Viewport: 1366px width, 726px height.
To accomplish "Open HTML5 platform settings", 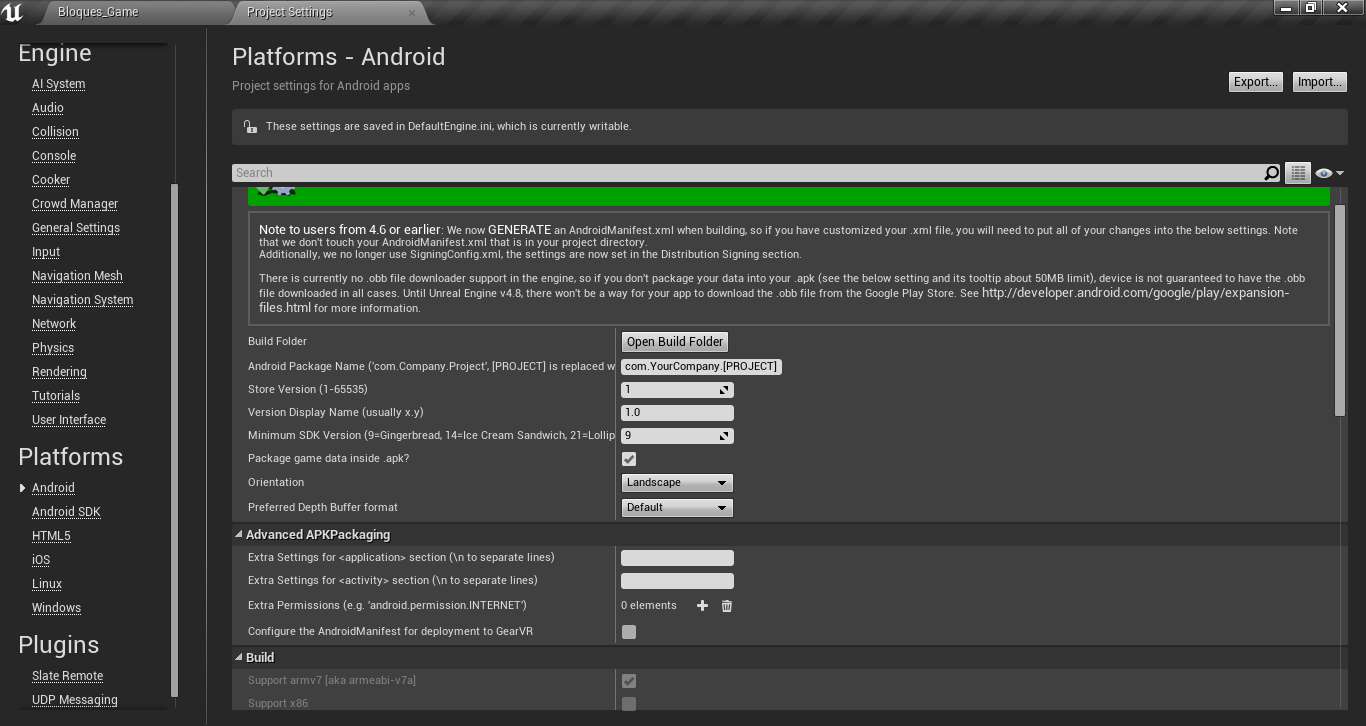I will 51,536.
